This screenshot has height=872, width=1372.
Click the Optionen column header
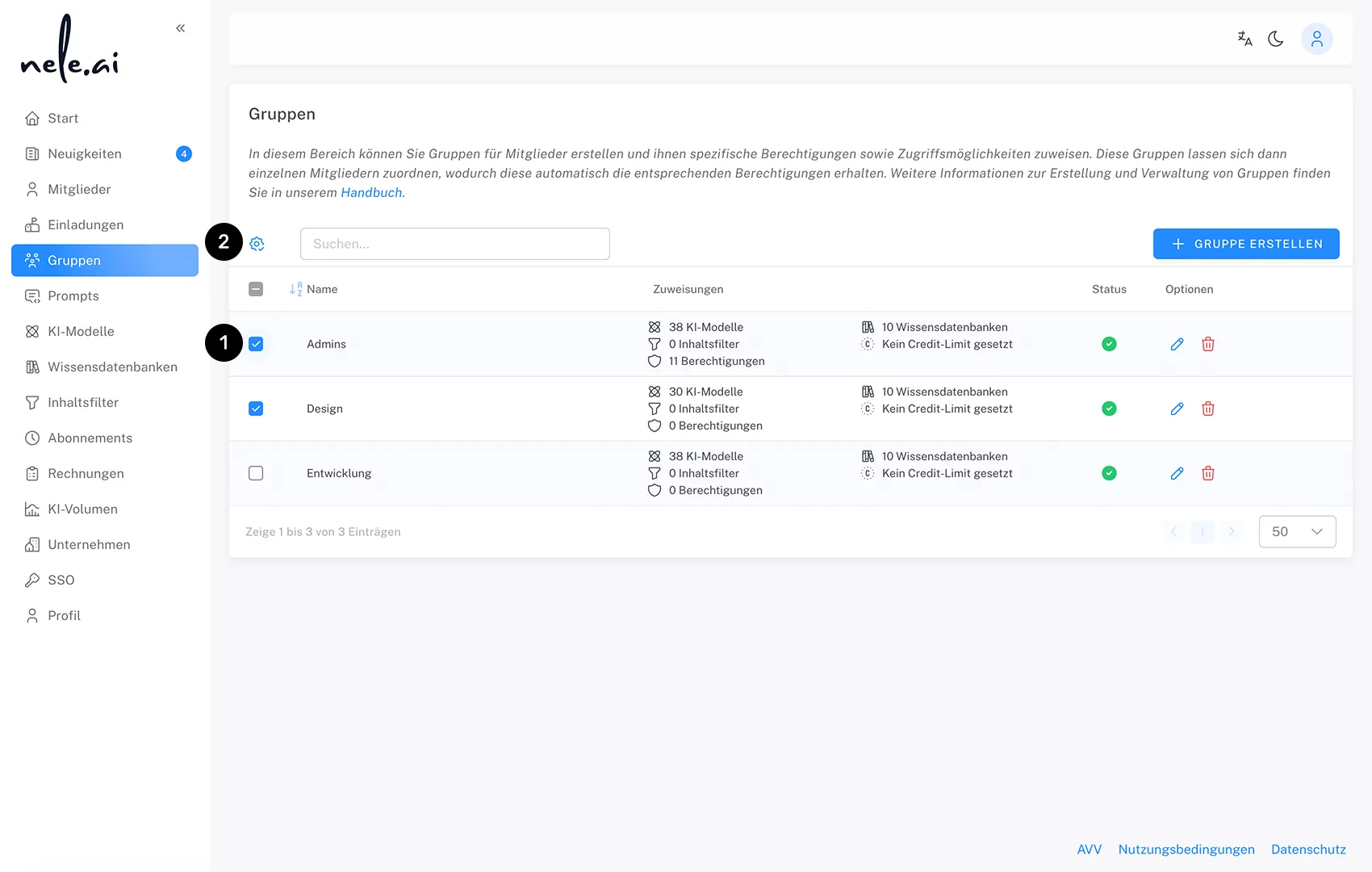click(1189, 289)
